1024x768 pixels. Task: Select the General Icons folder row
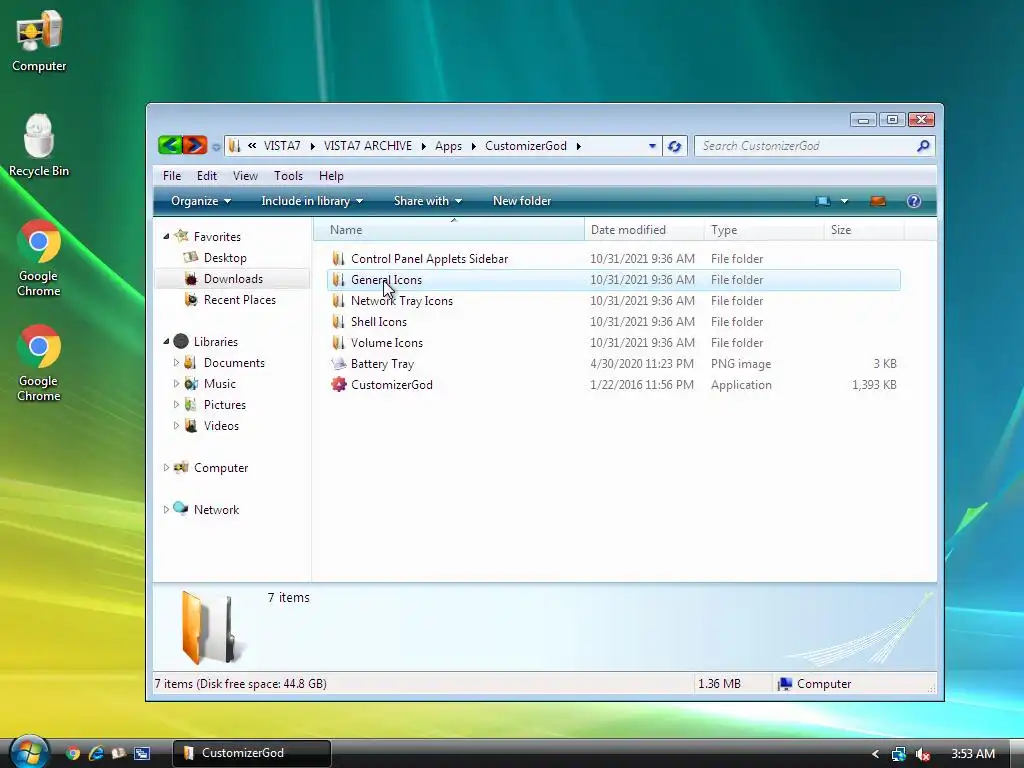(x=614, y=280)
